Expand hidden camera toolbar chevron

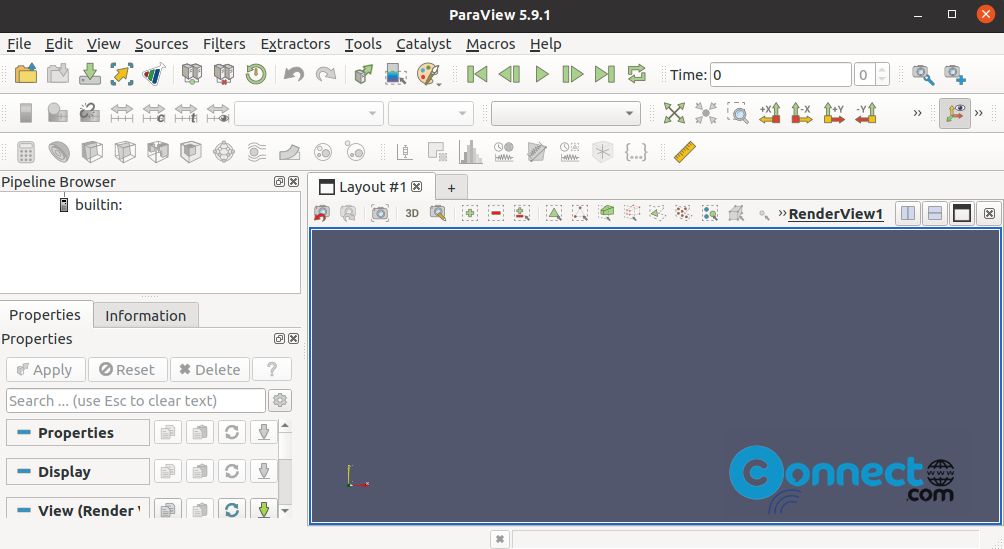point(917,113)
